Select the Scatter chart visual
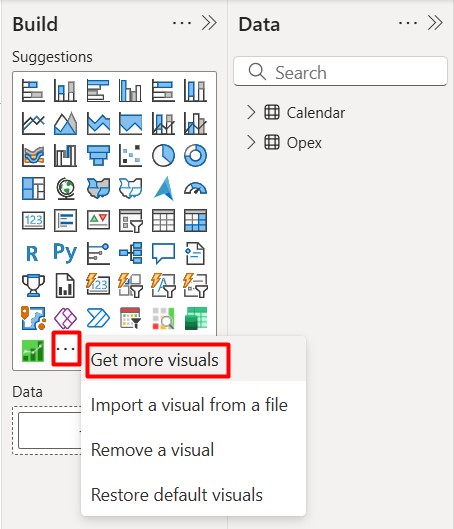 point(131,156)
